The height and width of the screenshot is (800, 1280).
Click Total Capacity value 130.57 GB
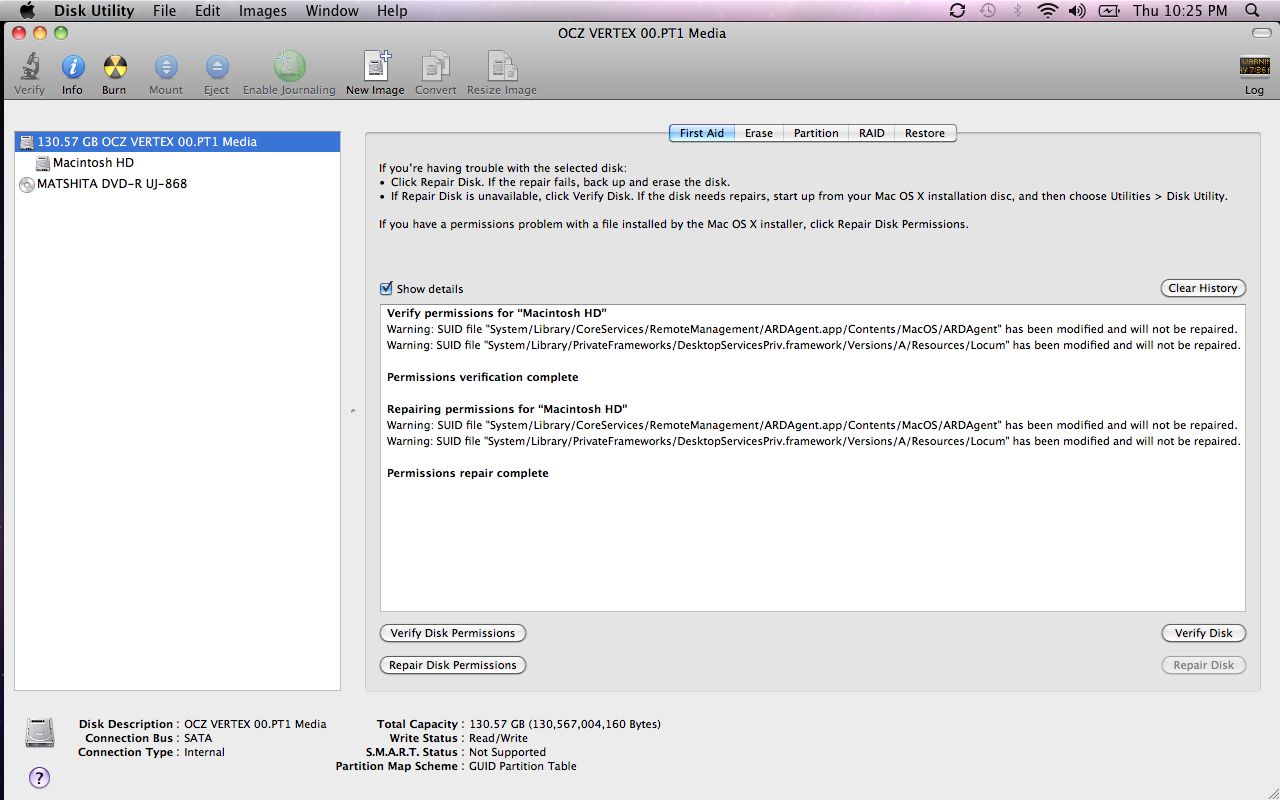click(565, 724)
